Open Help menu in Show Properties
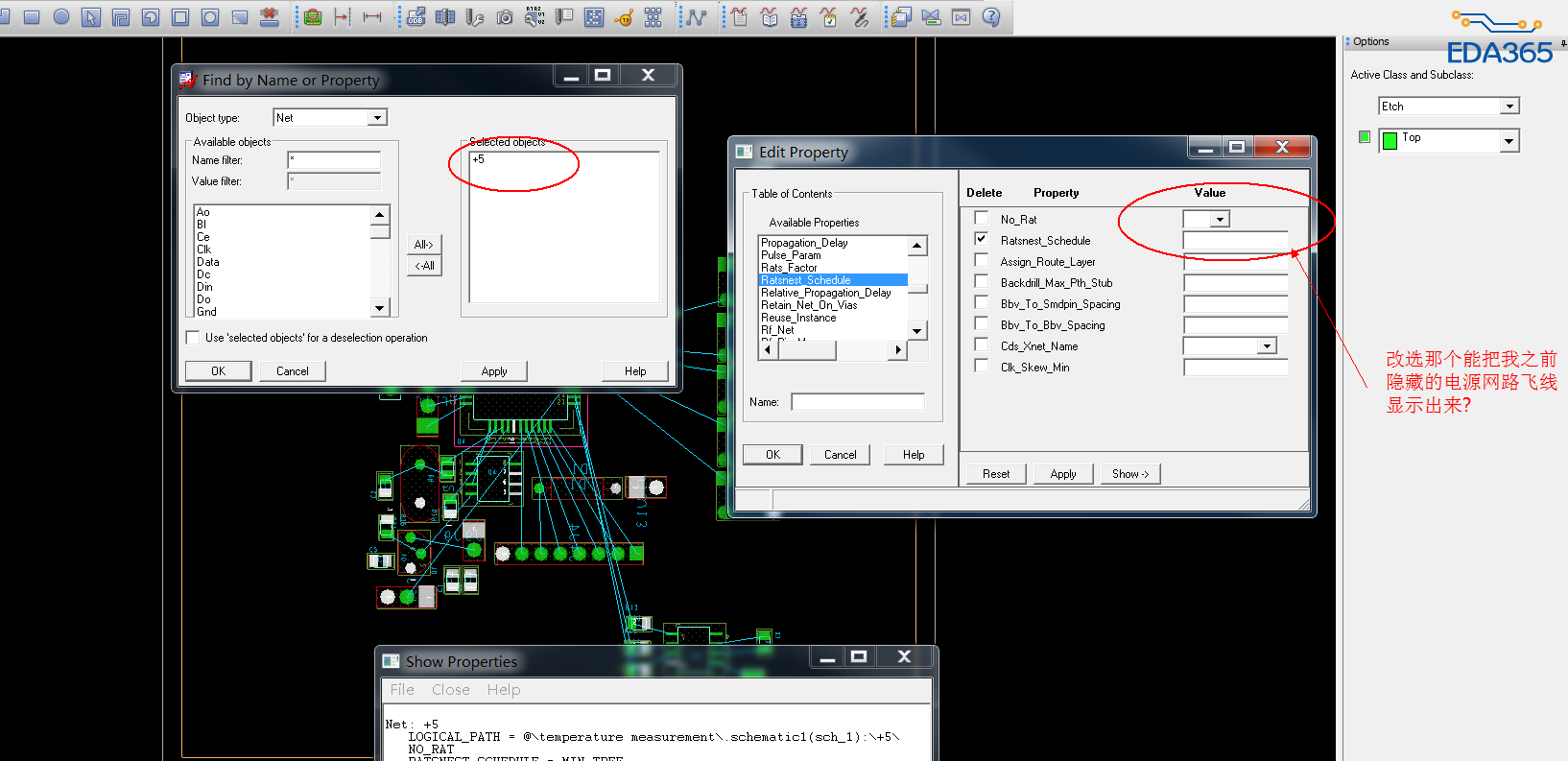 503,690
